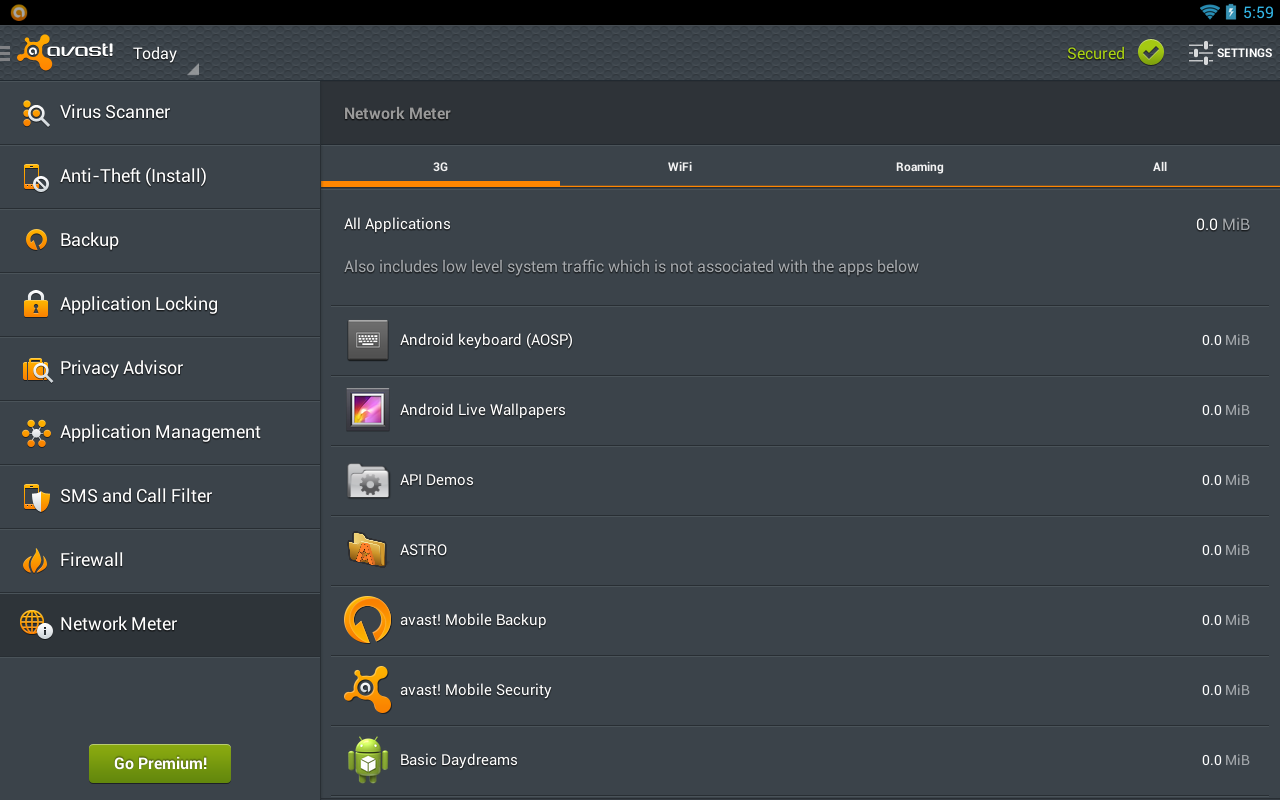Click the avast! Mobile Security app icon
The width and height of the screenshot is (1280, 800).
pyautogui.click(x=367, y=689)
